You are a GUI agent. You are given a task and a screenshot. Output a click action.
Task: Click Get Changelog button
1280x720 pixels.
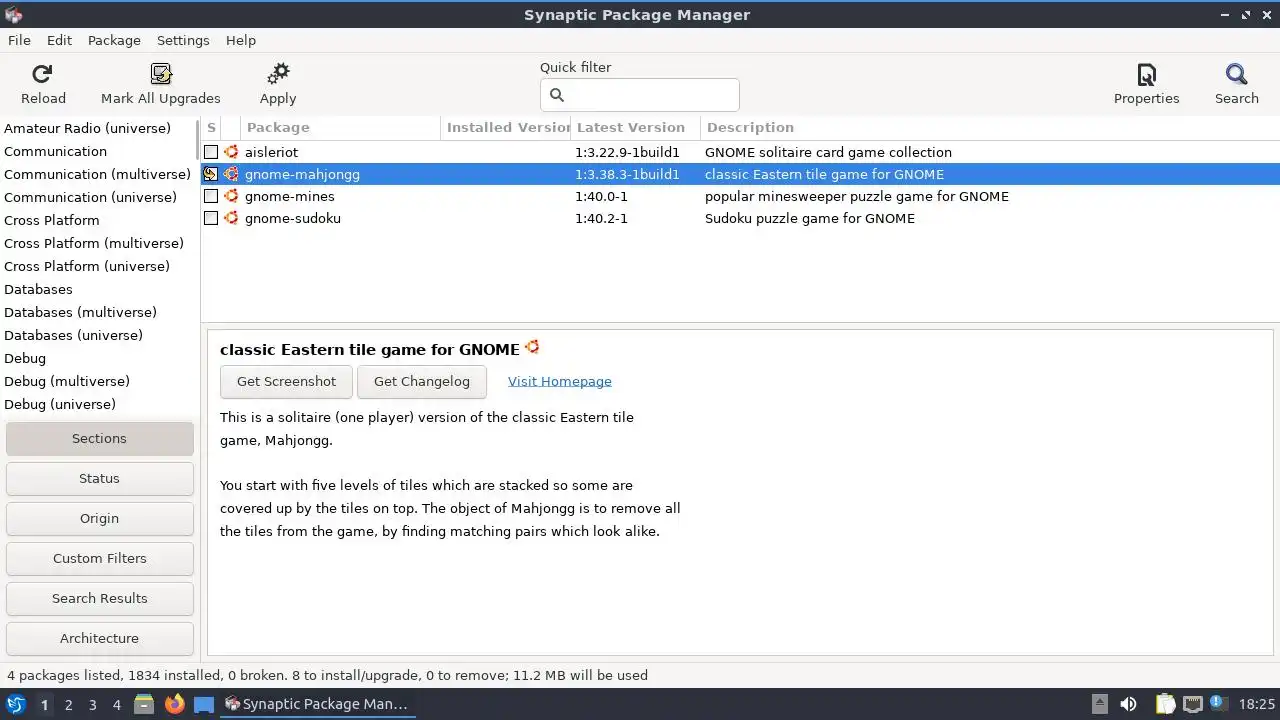click(x=421, y=381)
